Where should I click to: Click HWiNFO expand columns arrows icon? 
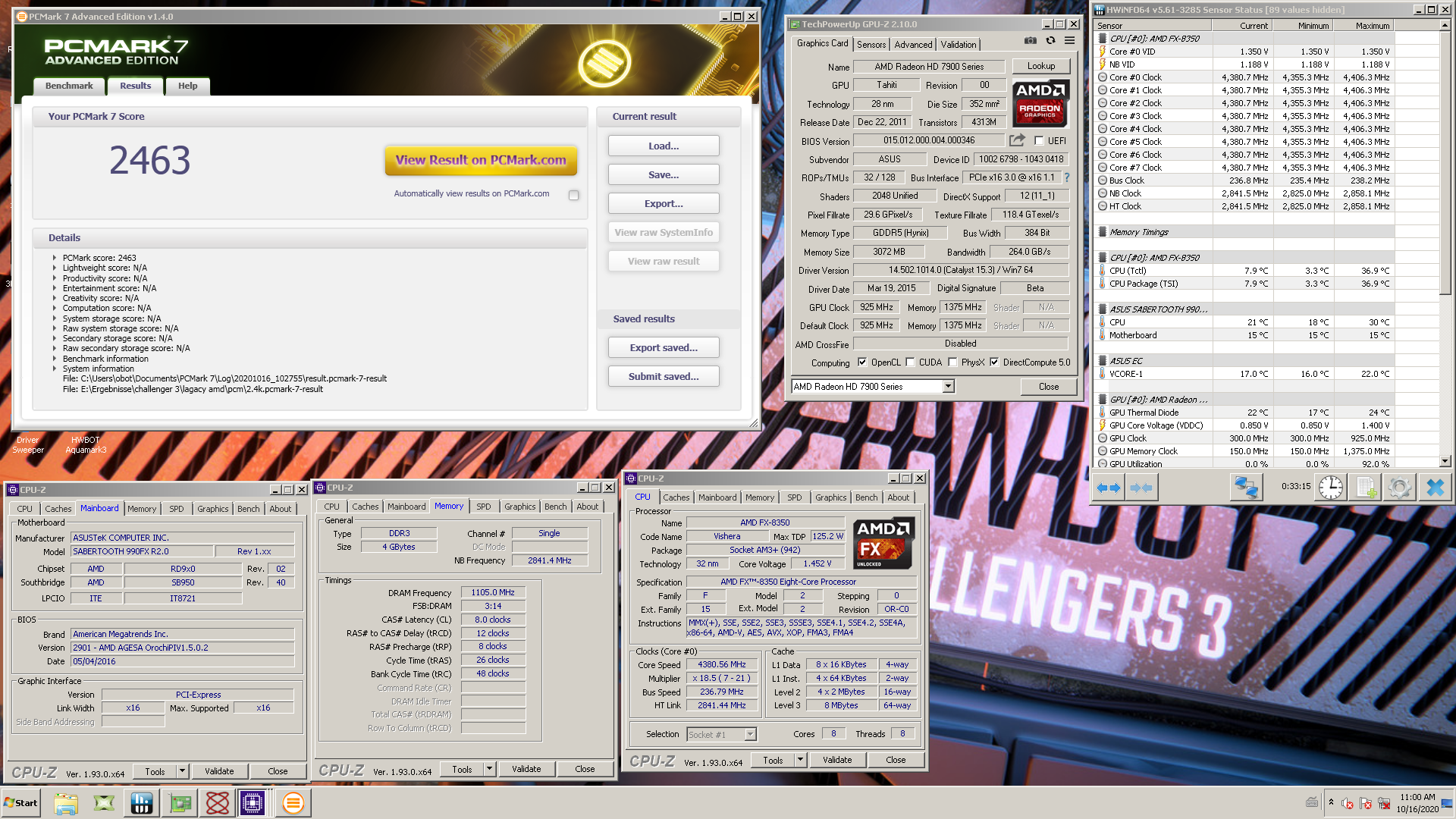(1109, 488)
